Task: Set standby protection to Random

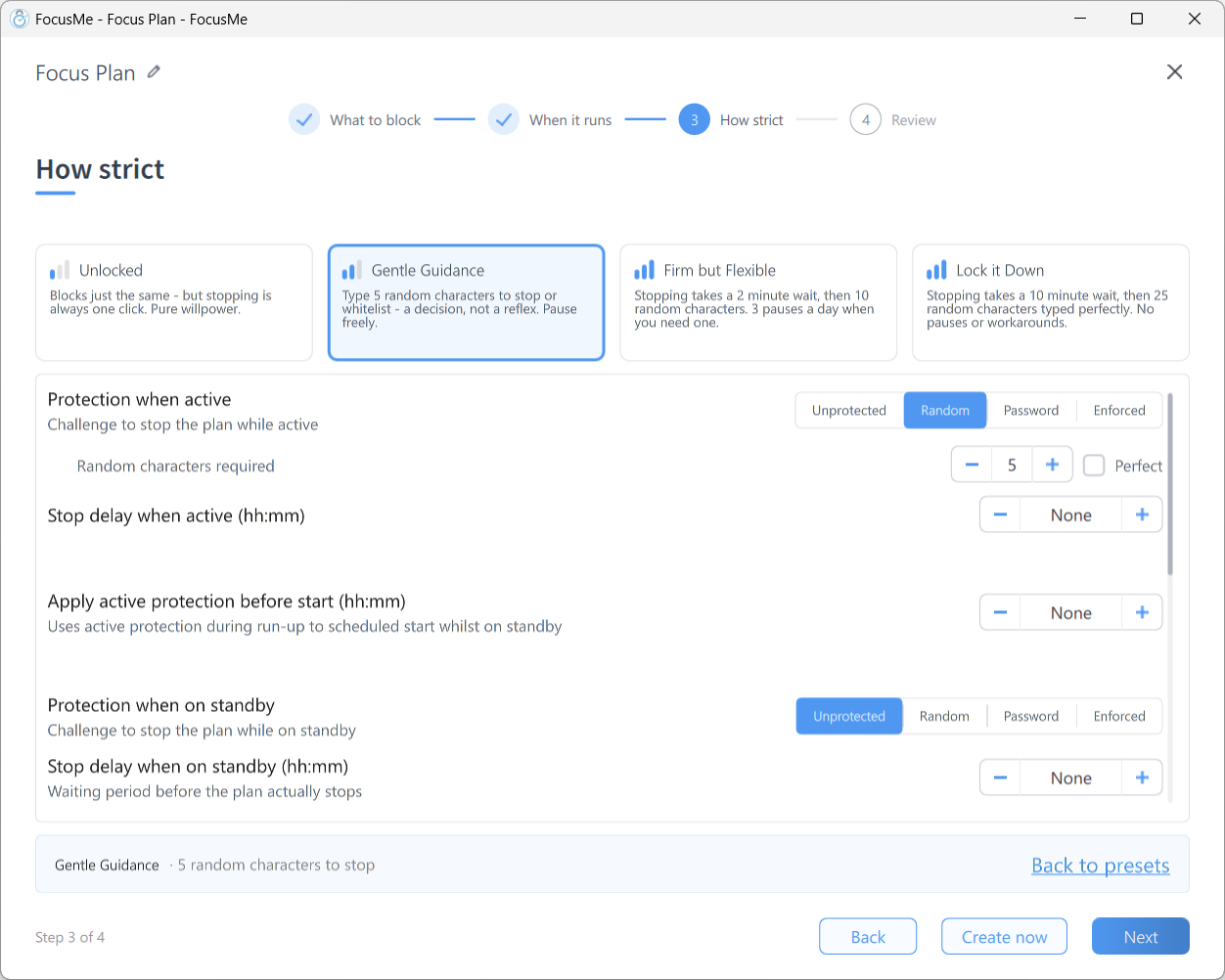Action: point(944,716)
